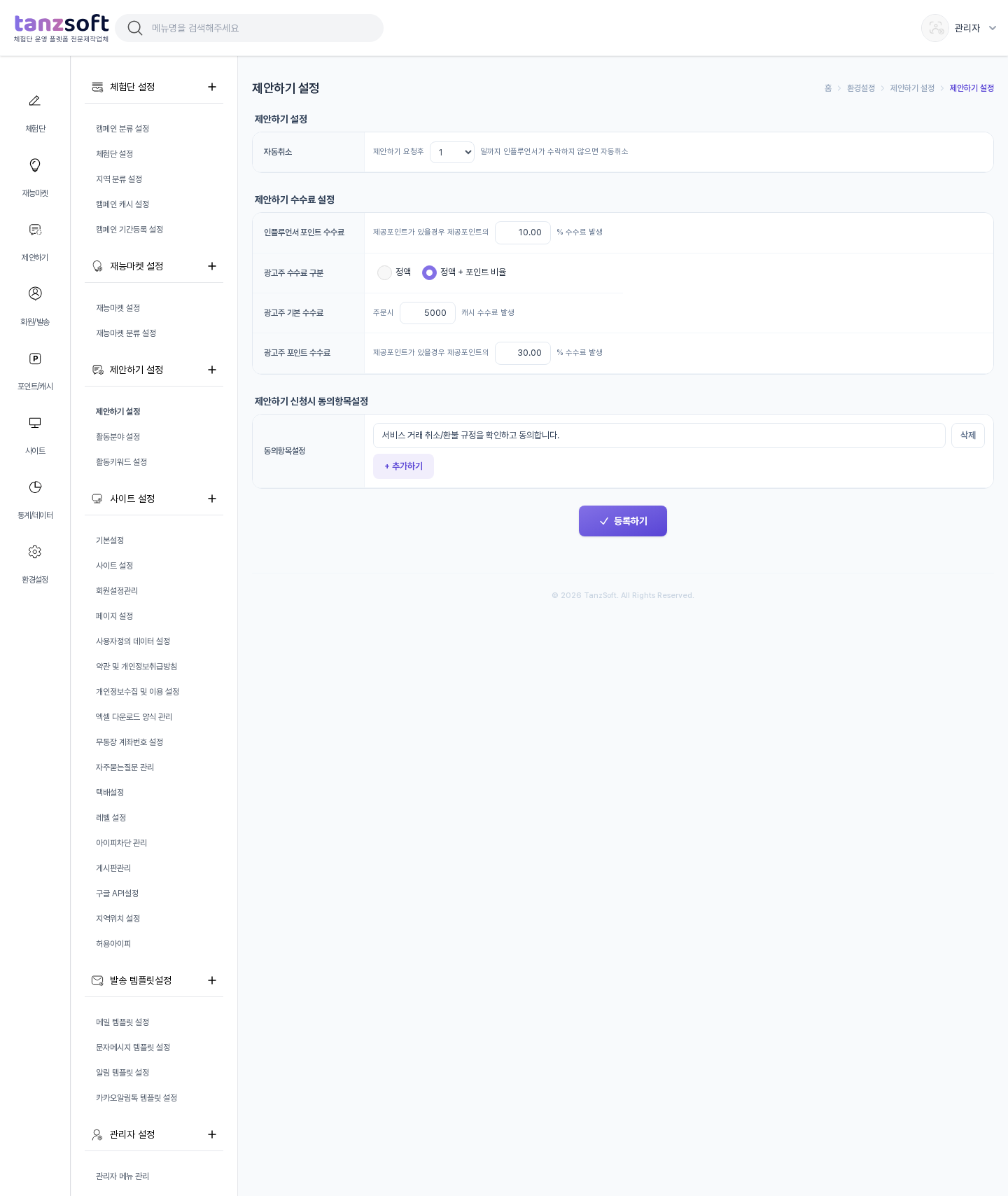
Task: Open 활동분야 설정 menu item
Action: 118,437
